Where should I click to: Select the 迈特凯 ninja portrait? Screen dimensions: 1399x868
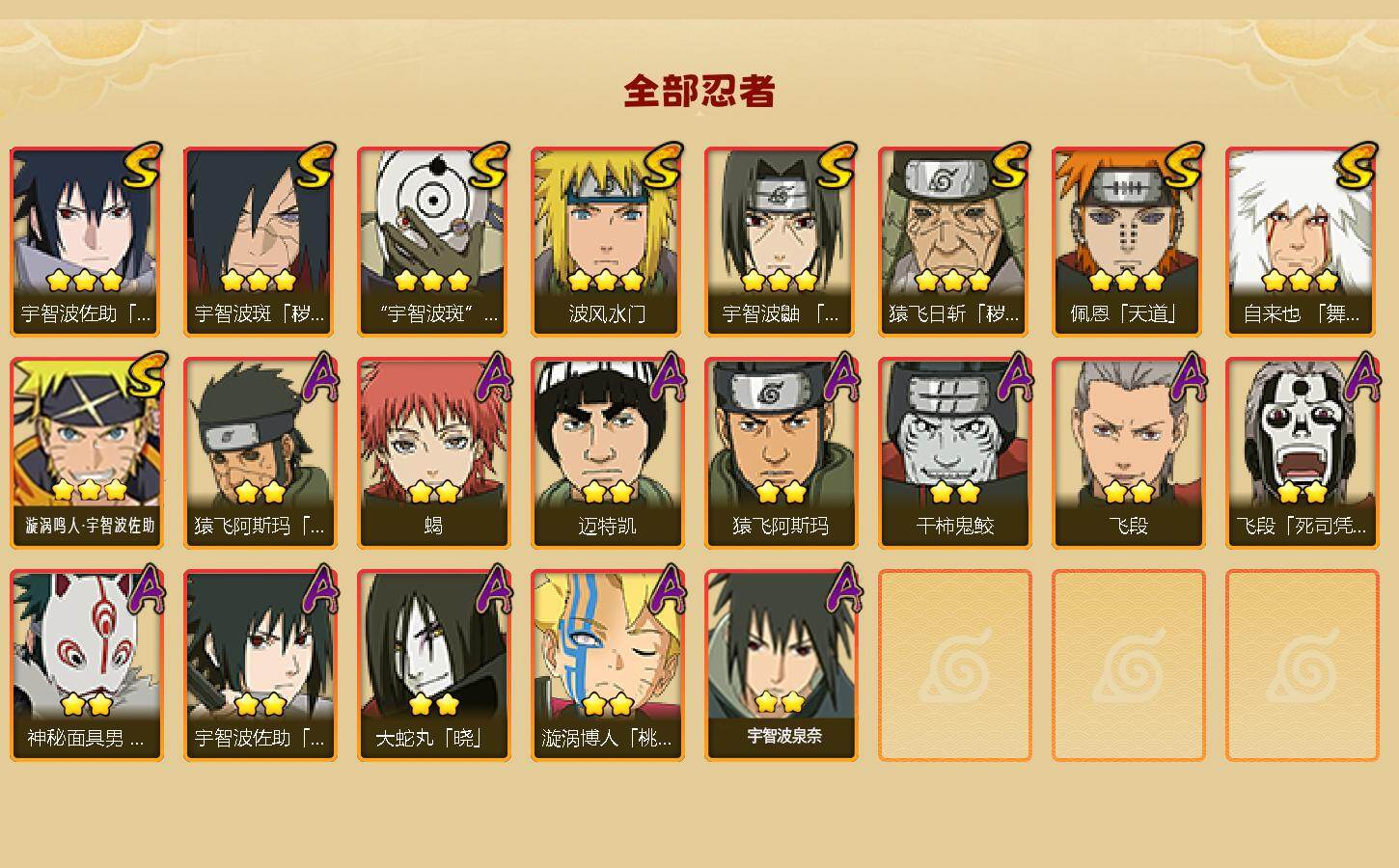pos(607,453)
